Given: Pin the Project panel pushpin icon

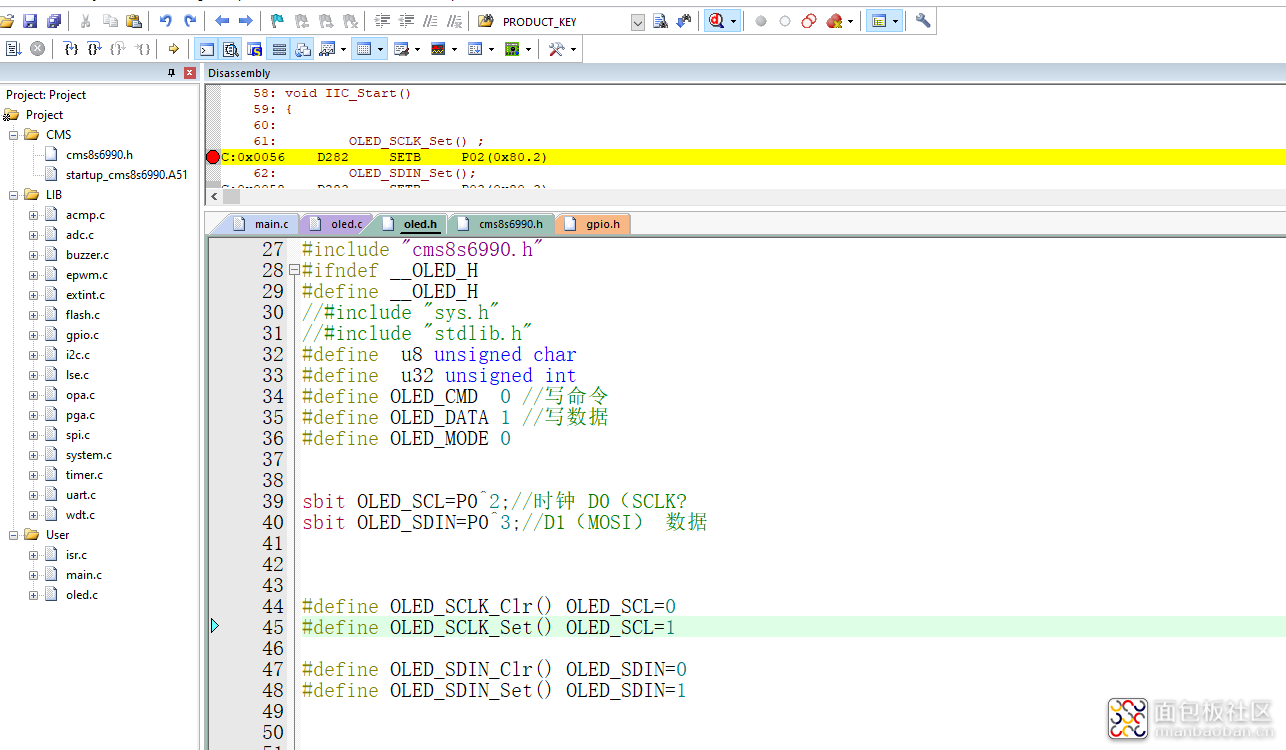Looking at the screenshot, I should [172, 73].
